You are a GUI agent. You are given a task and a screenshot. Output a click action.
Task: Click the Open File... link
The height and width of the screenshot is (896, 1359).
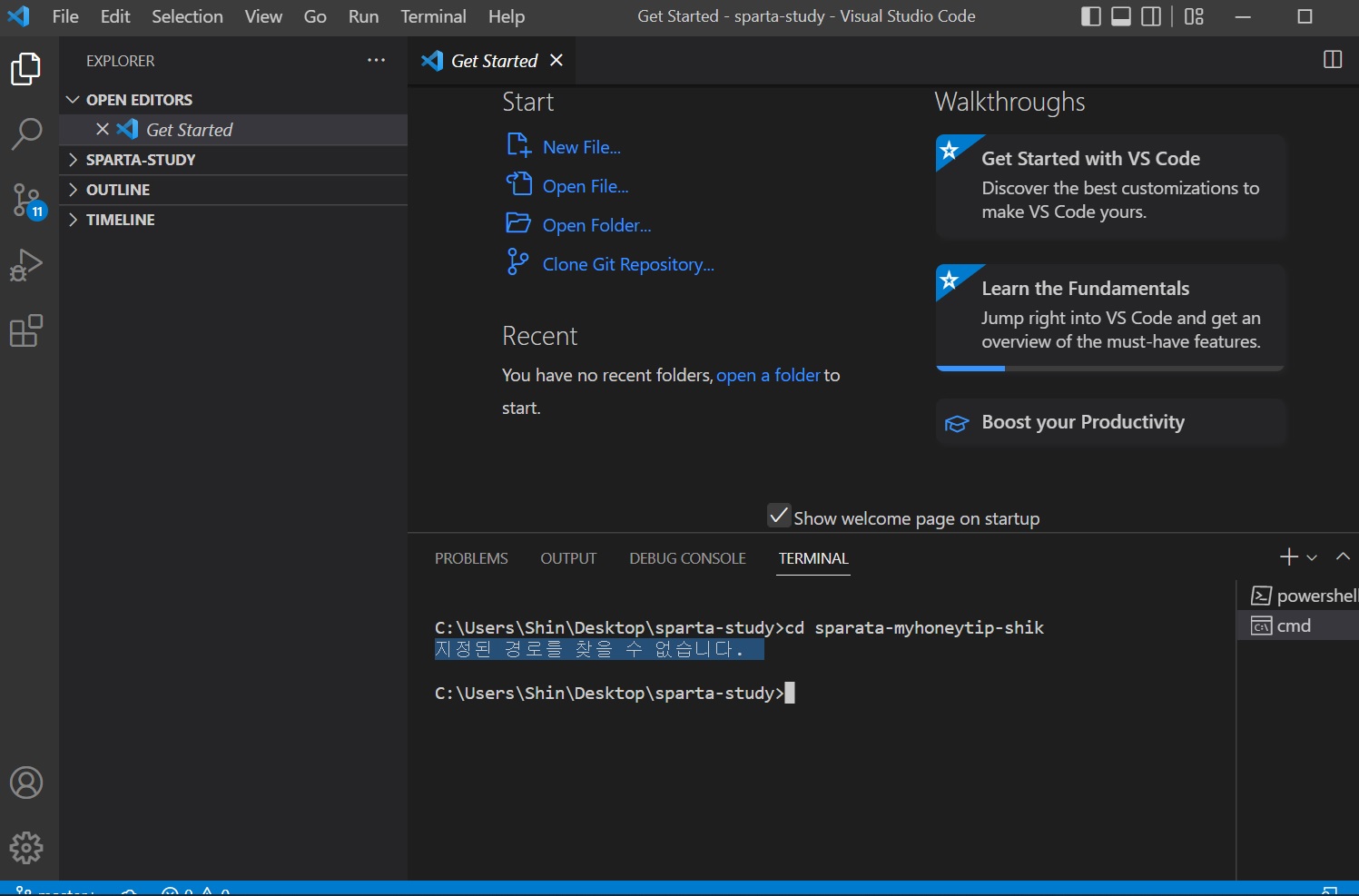(x=568, y=186)
